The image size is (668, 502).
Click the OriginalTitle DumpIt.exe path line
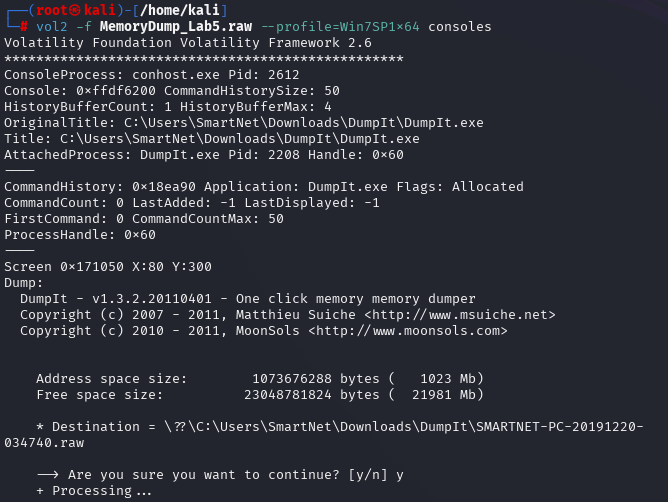(244, 123)
